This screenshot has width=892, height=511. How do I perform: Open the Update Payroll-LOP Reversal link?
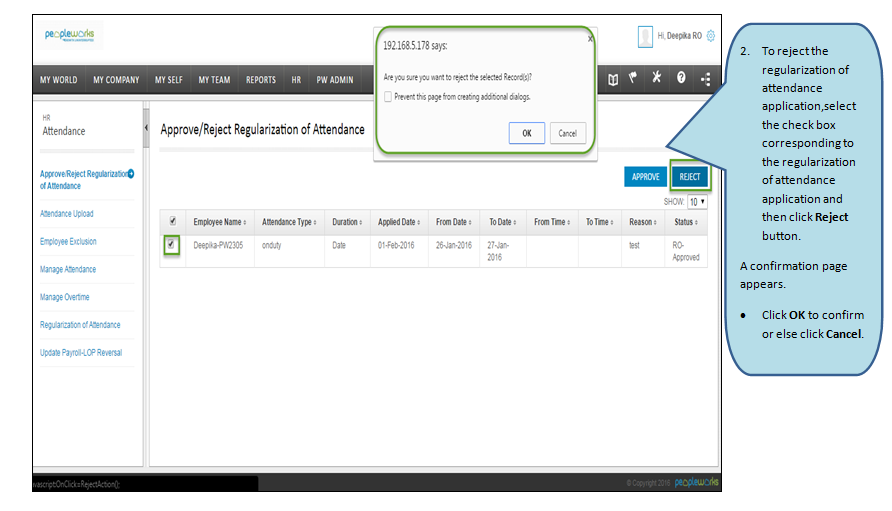(x=81, y=353)
